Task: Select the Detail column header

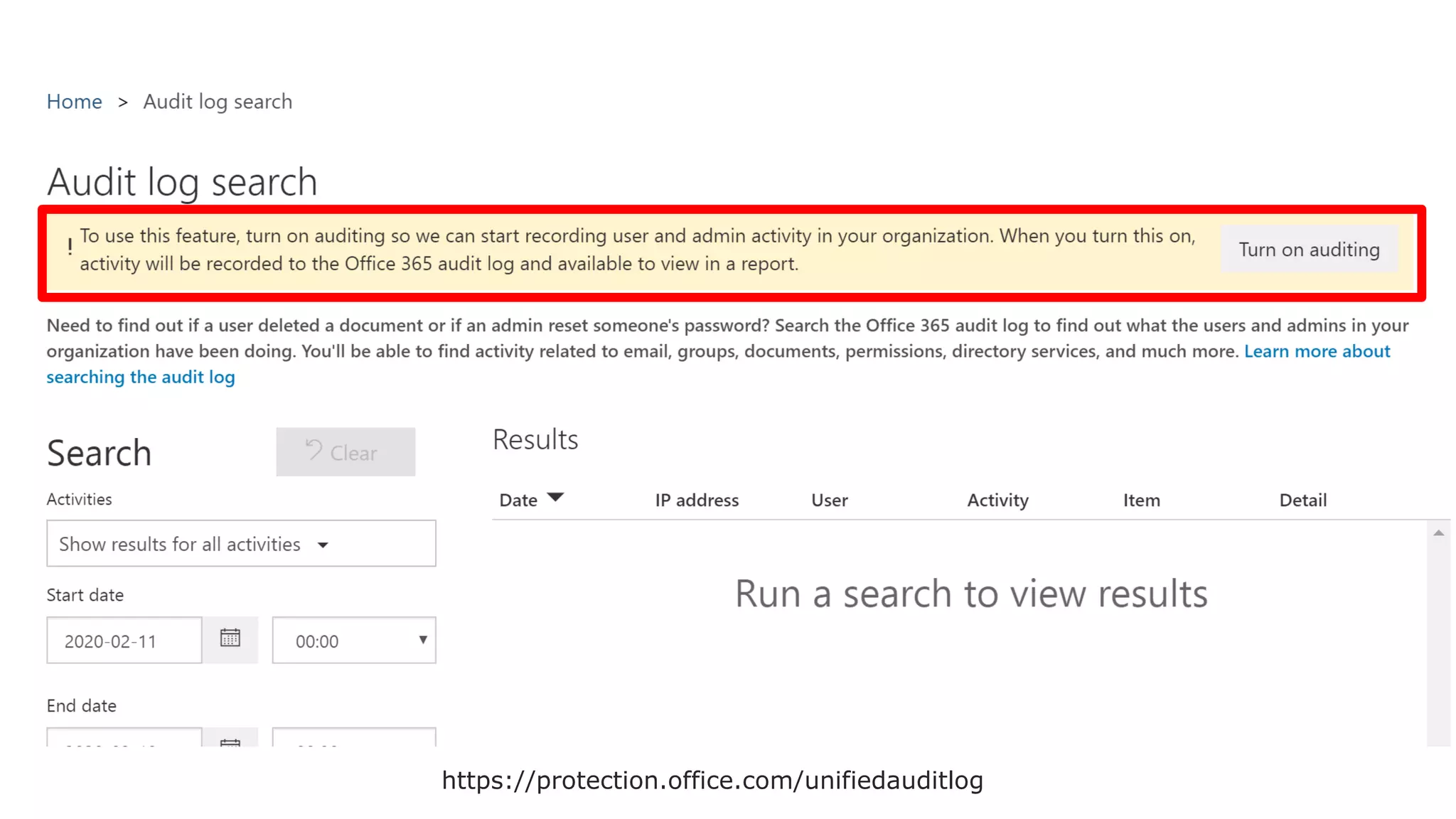Action: (1302, 500)
